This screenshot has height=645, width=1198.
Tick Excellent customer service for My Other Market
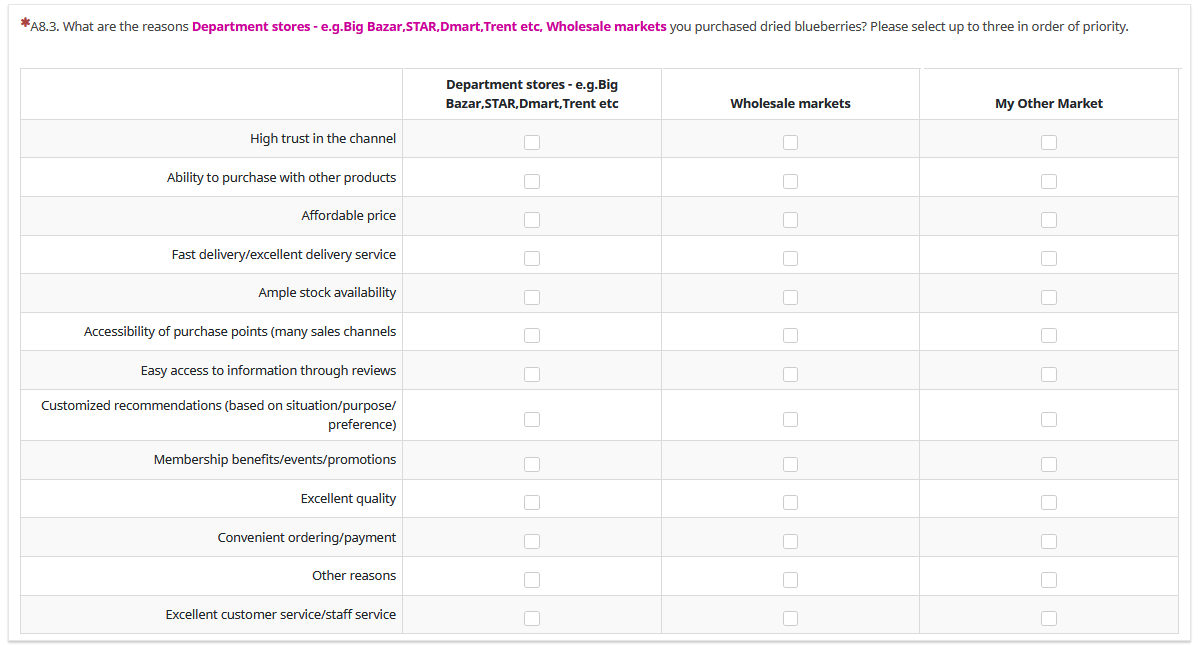(x=1048, y=618)
